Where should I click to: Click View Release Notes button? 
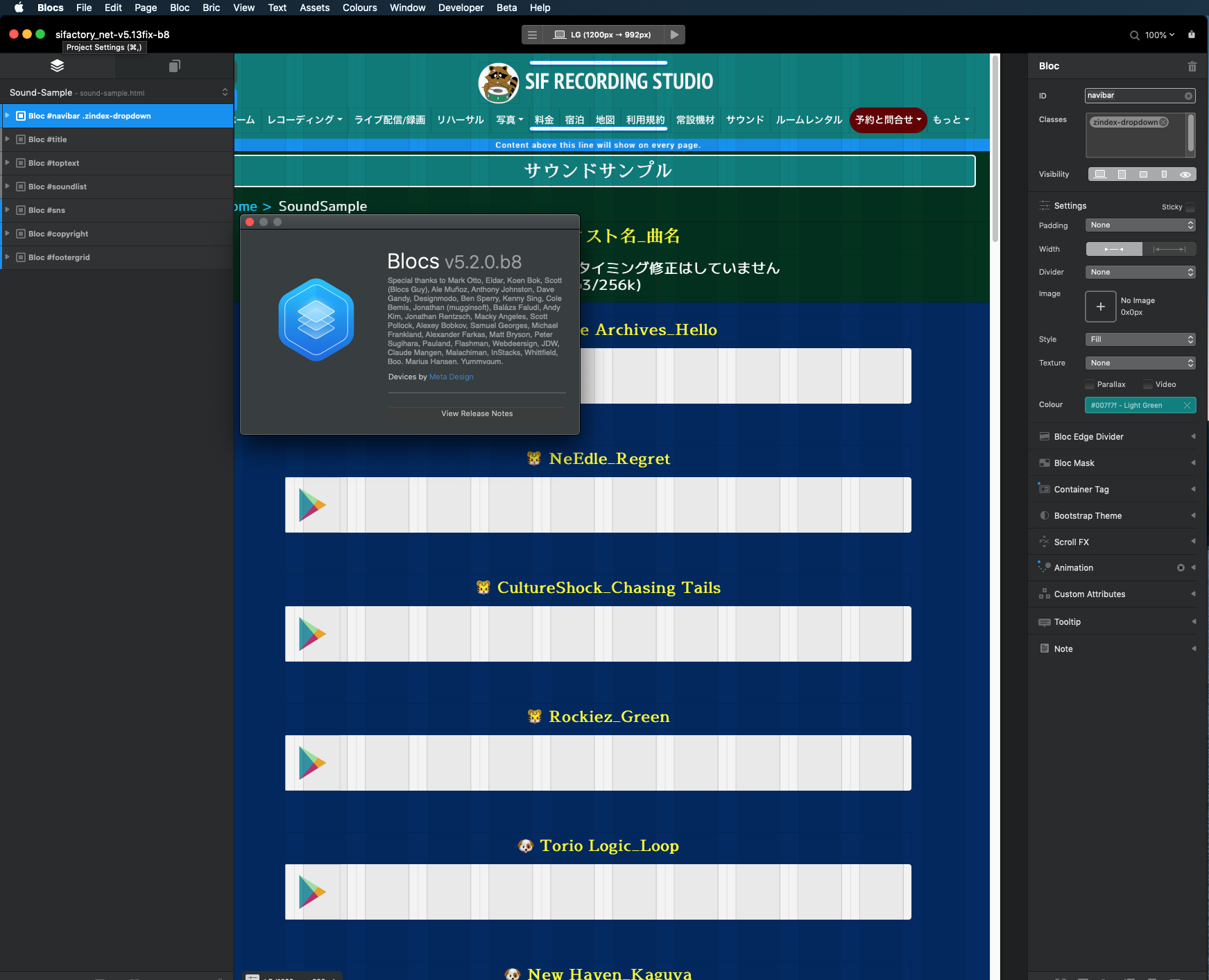tap(477, 413)
